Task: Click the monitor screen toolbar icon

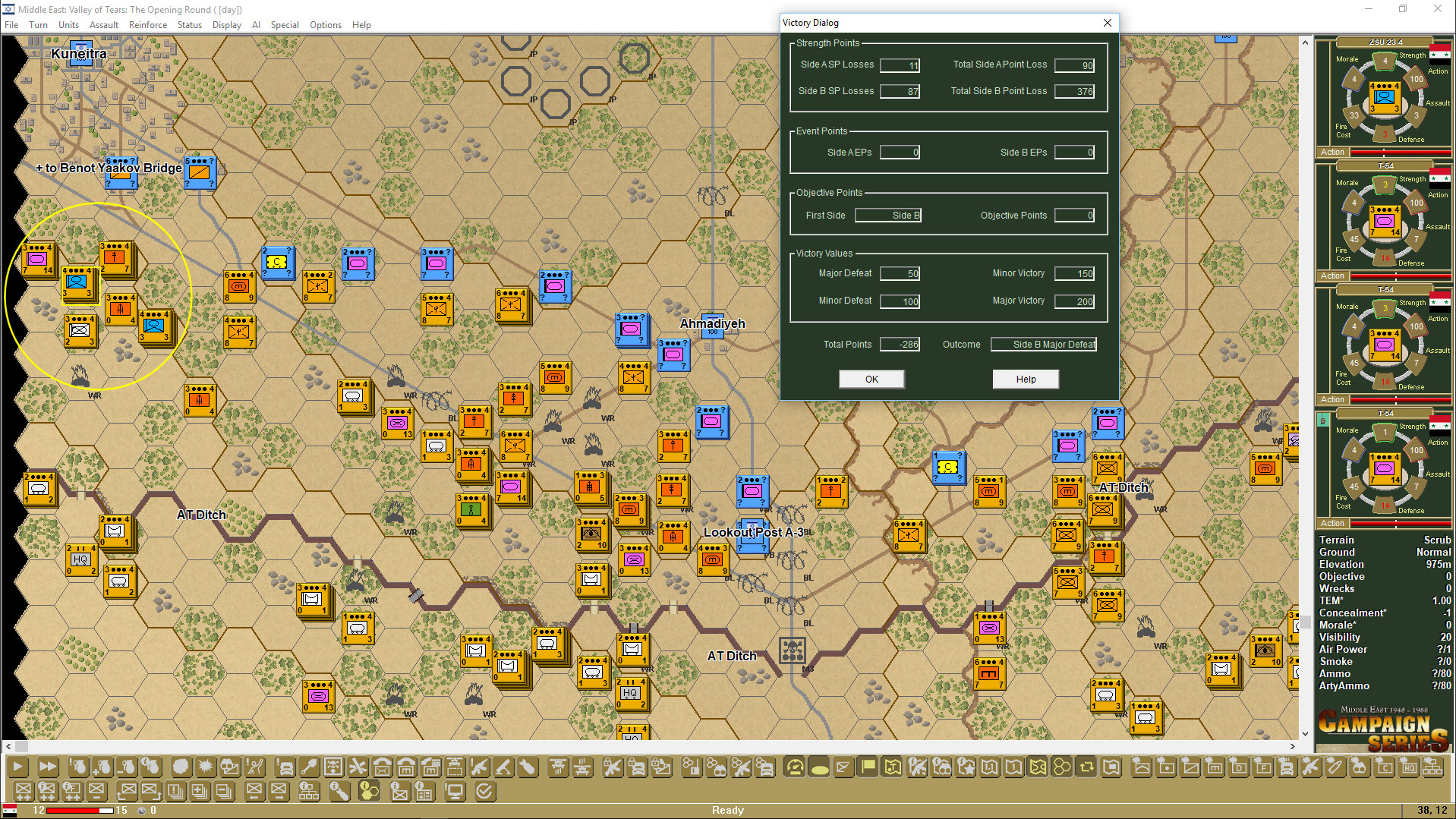Action: click(x=455, y=791)
